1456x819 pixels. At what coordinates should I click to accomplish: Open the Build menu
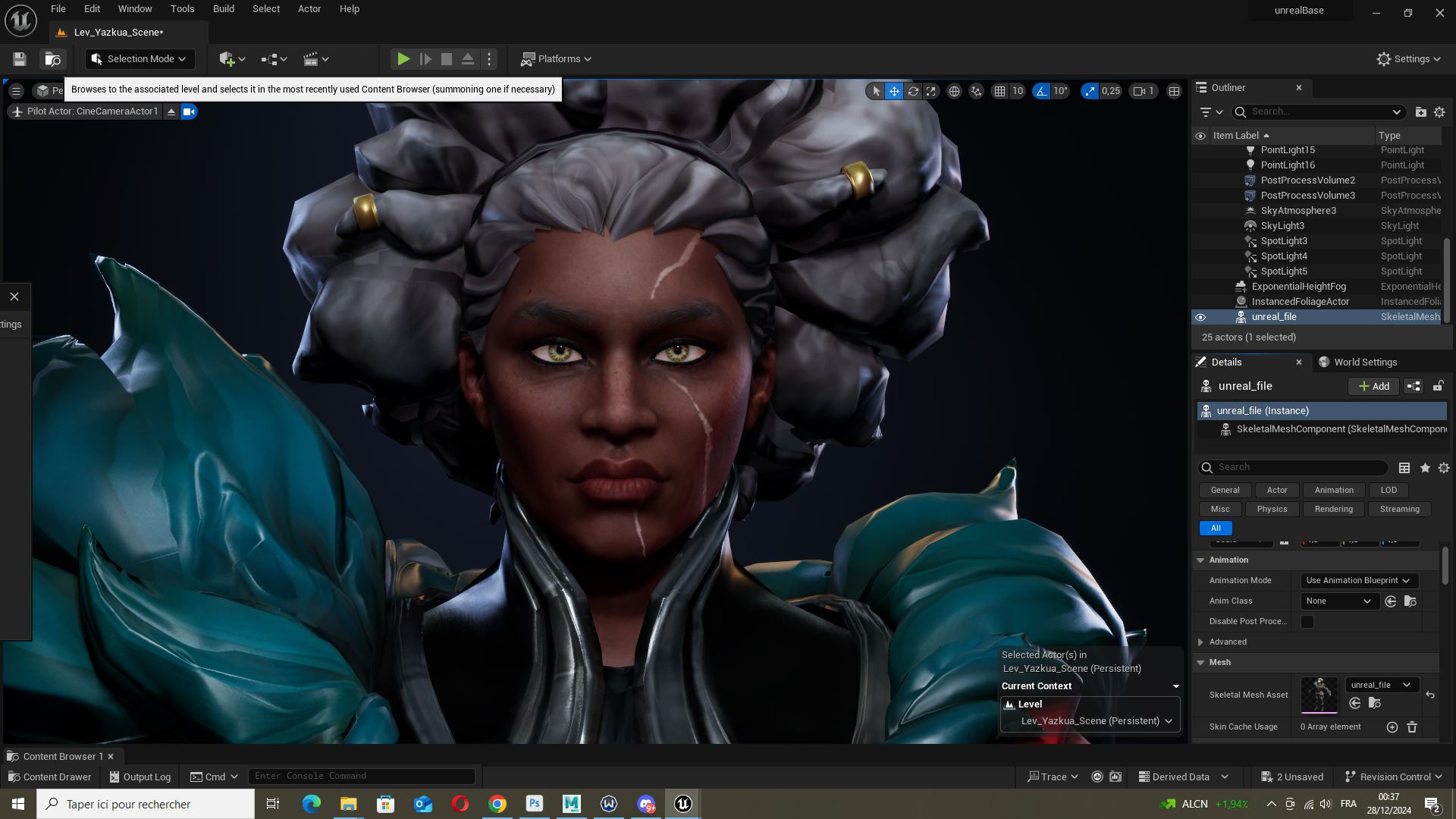point(223,9)
